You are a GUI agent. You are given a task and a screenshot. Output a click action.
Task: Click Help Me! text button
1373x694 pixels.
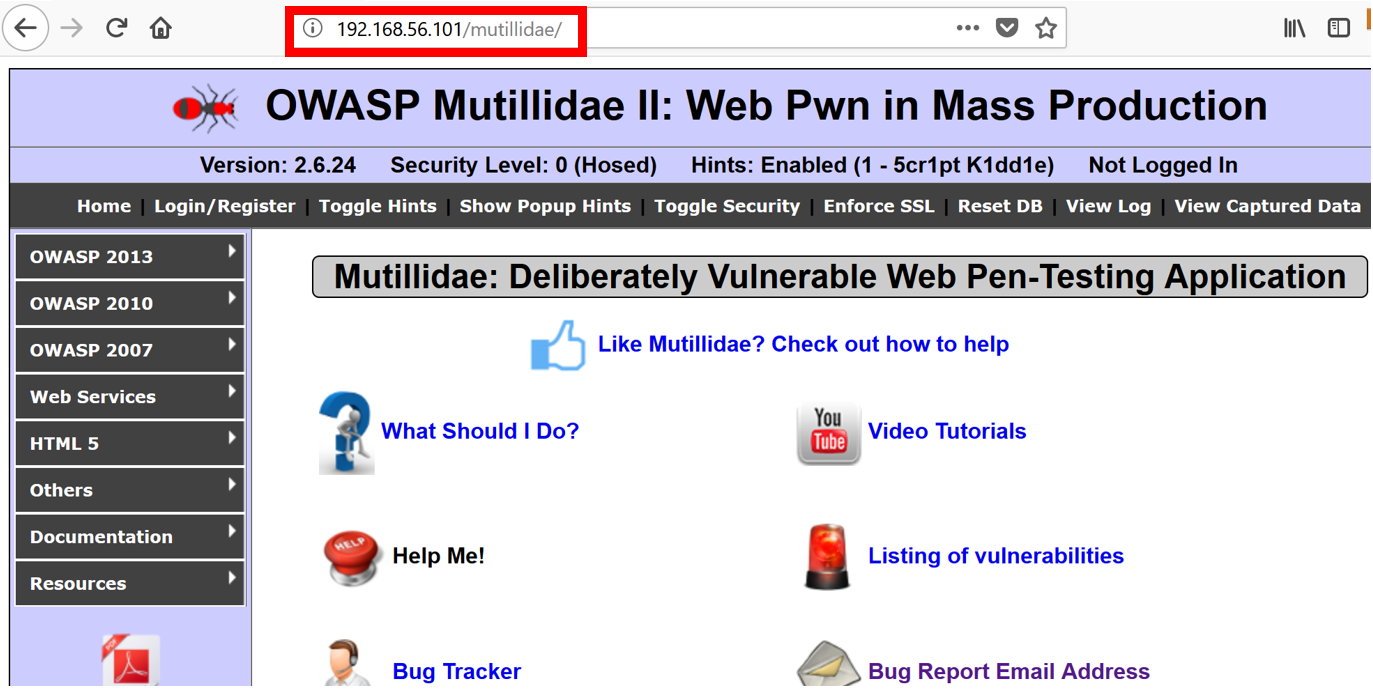pyautogui.click(x=438, y=556)
